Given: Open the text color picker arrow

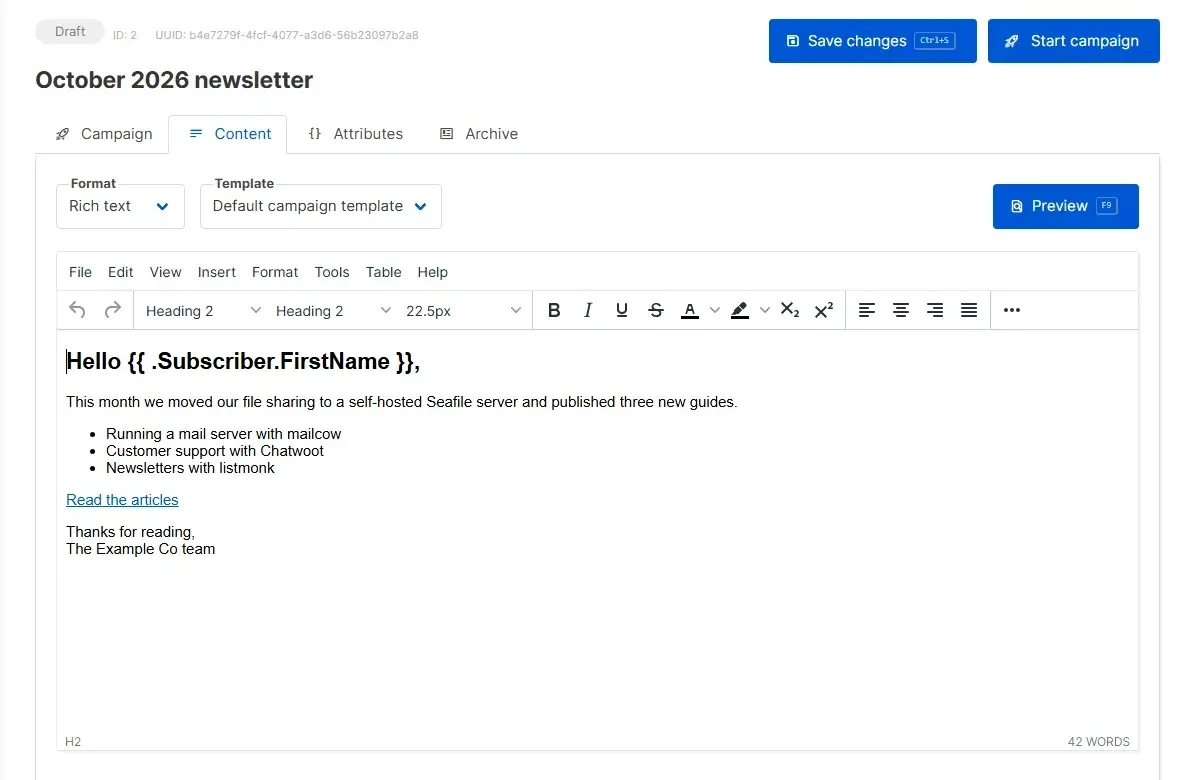Looking at the screenshot, I should pos(715,310).
